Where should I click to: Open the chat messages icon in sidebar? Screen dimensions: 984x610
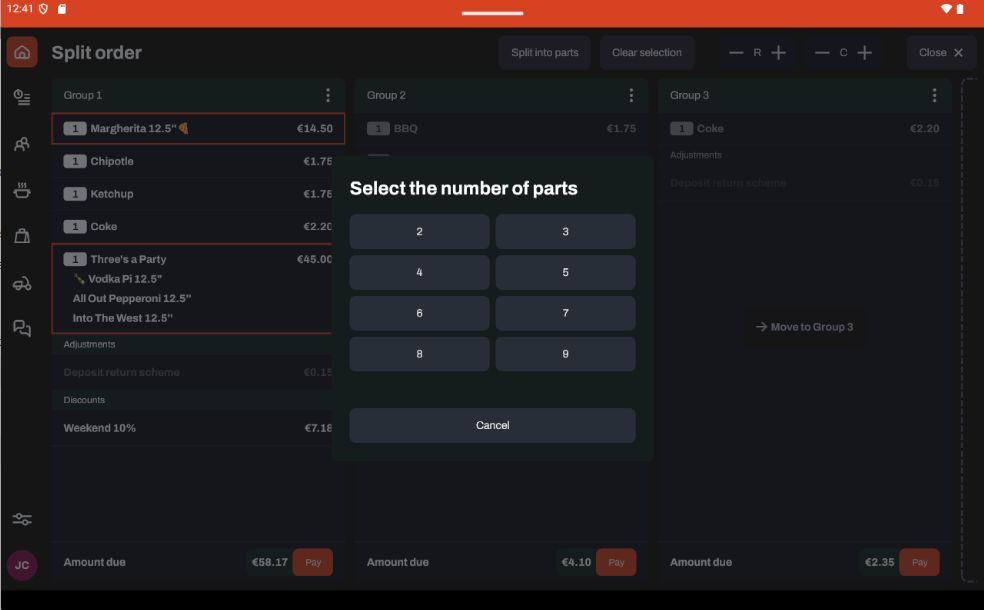[x=22, y=328]
